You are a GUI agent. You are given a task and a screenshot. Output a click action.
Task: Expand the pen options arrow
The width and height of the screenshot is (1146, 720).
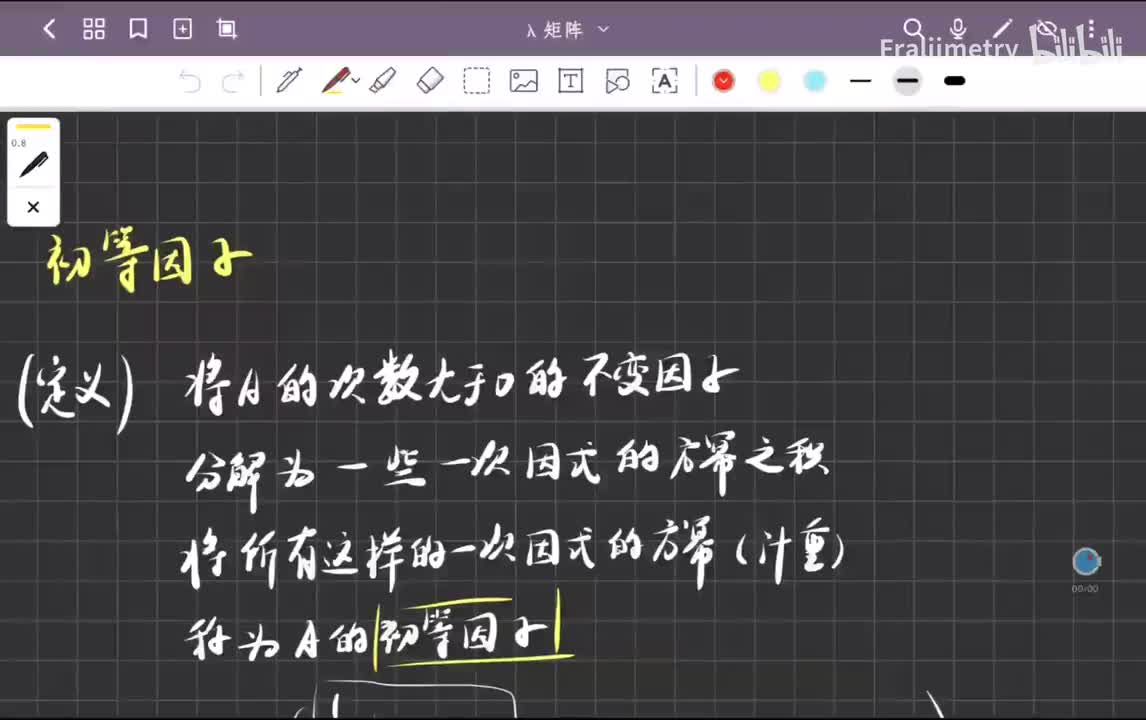click(x=356, y=80)
